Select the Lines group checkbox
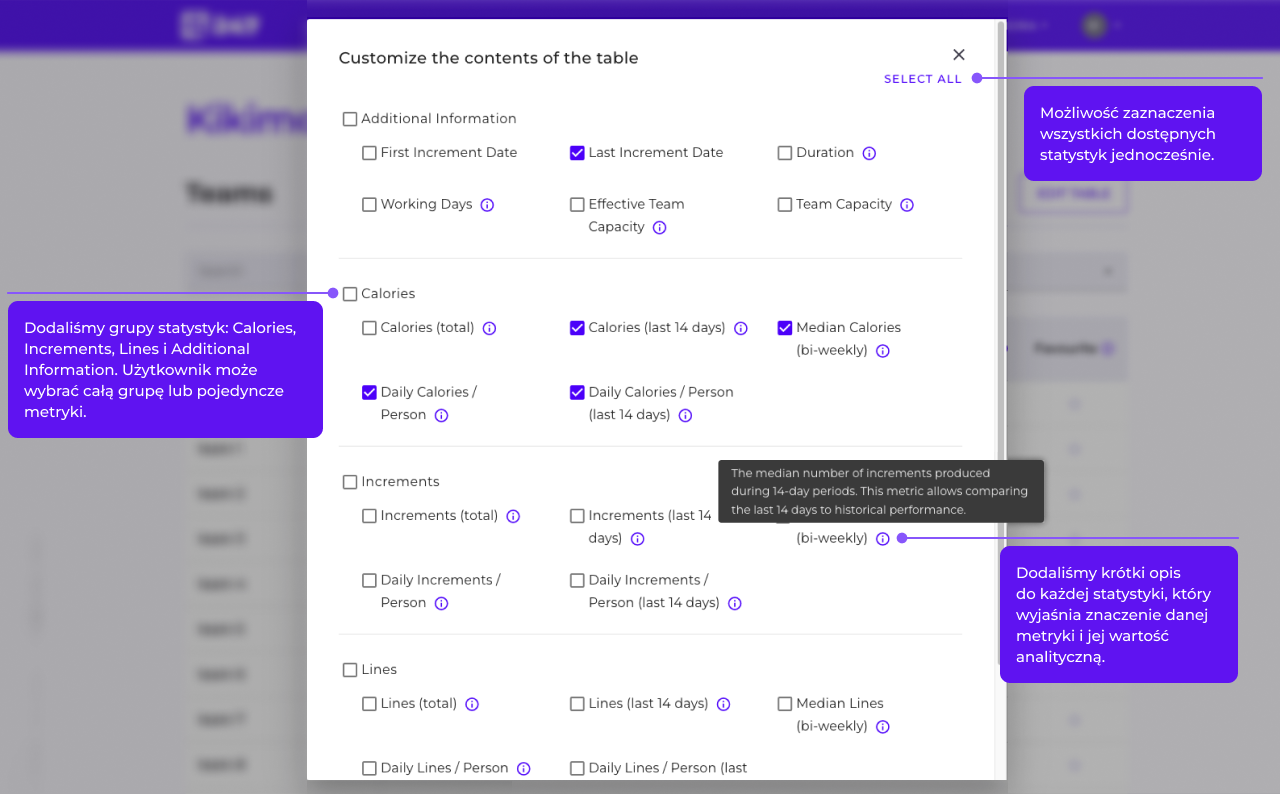 350,669
